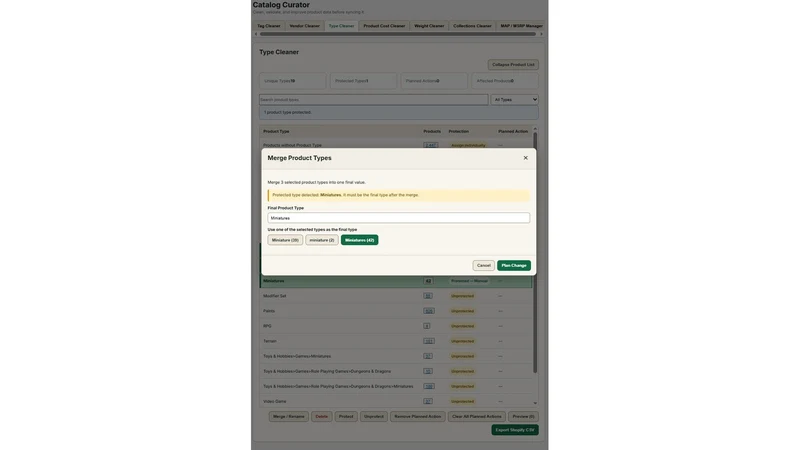Viewport: 800px width, 450px height.
Task: Select the Modifier Set row
Action: point(396,296)
